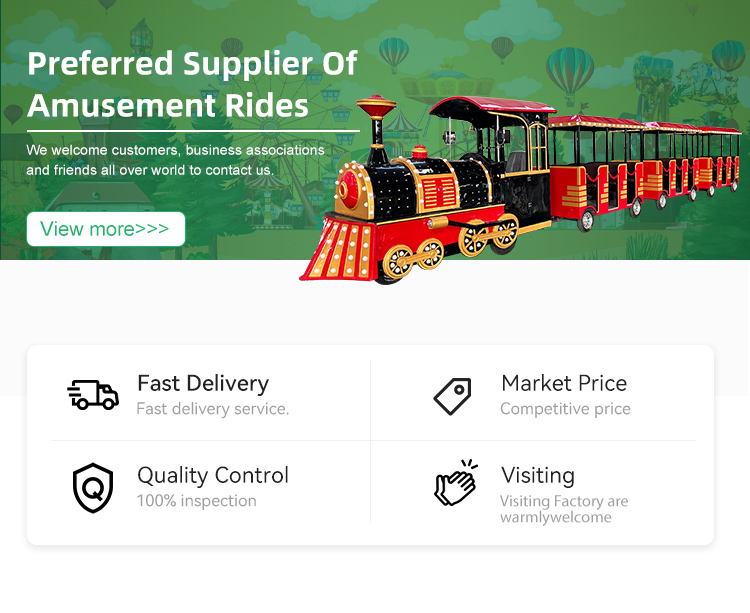Select the Visiting heading
The width and height of the screenshot is (750, 613).
click(538, 475)
